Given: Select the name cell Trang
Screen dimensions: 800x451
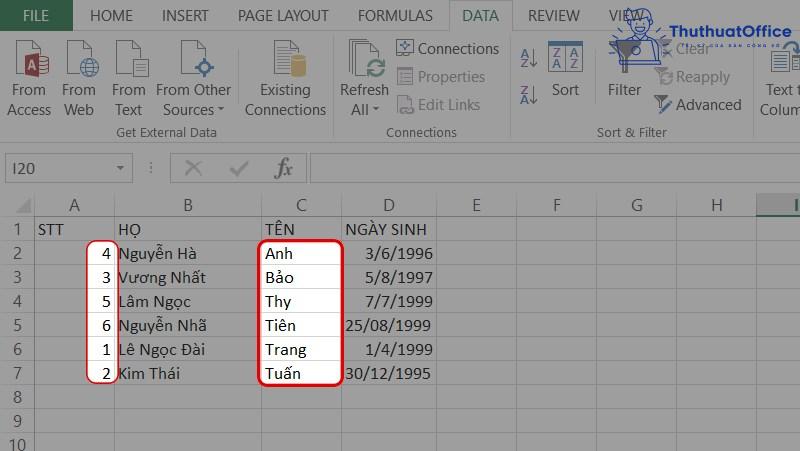Looking at the screenshot, I should coord(302,349).
